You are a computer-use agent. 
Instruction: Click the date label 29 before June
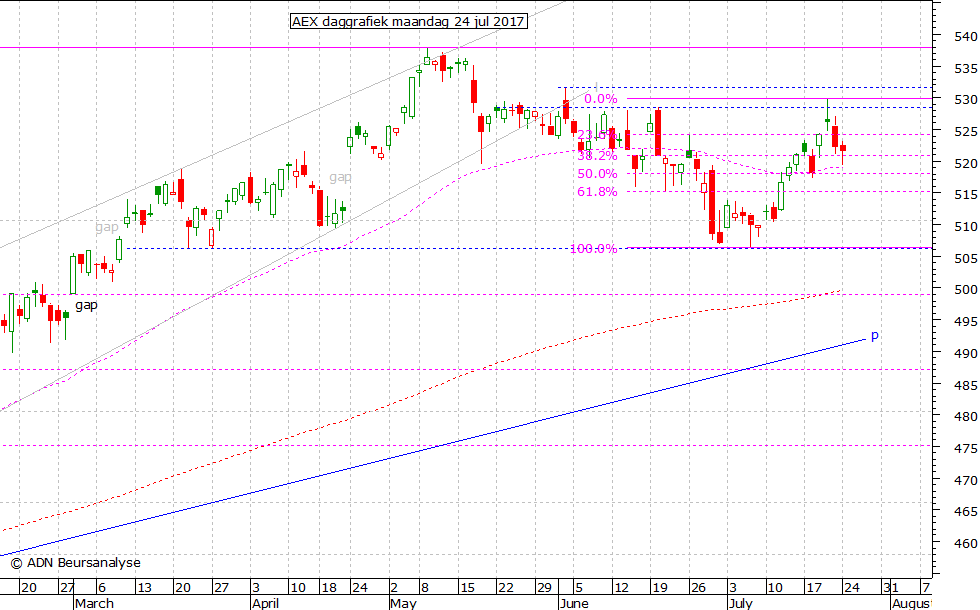544,588
